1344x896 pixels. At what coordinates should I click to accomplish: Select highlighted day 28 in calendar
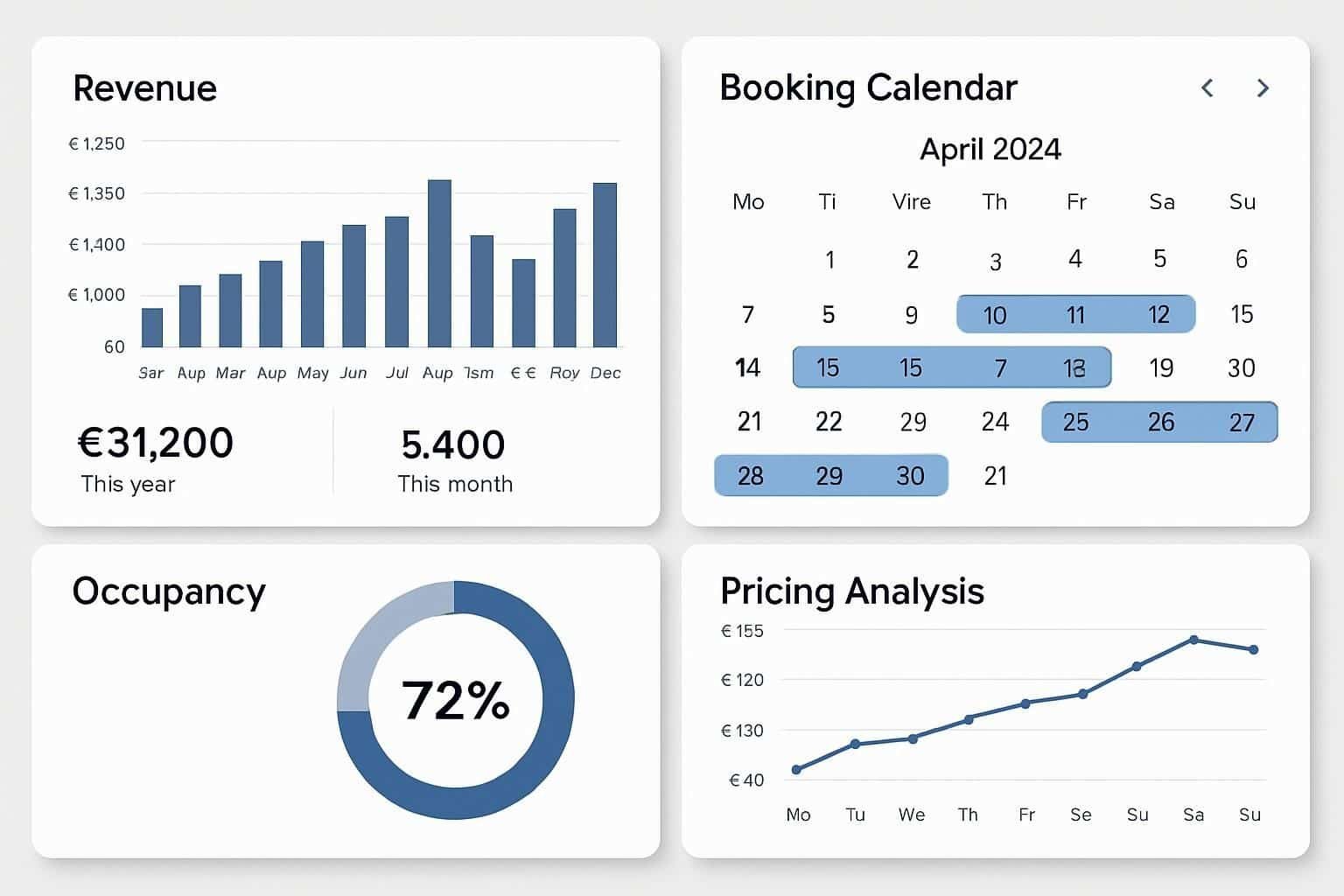pos(751,476)
